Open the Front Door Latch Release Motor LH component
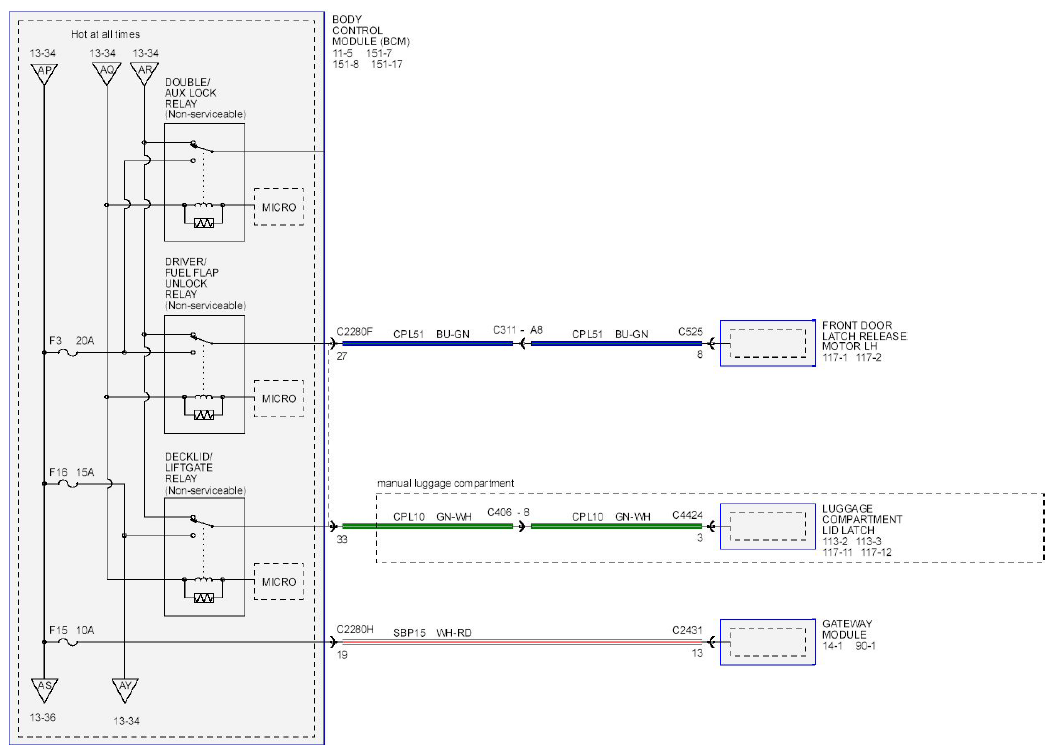Screen dimensions: 1054x754 point(768,343)
